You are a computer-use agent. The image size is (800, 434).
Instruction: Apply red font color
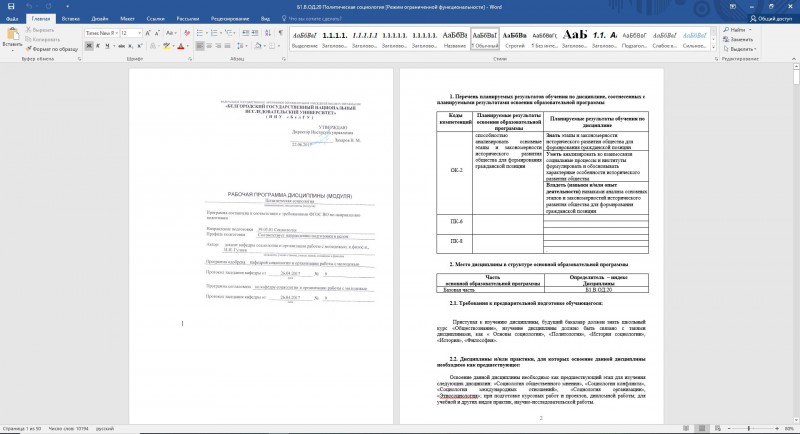coord(180,46)
